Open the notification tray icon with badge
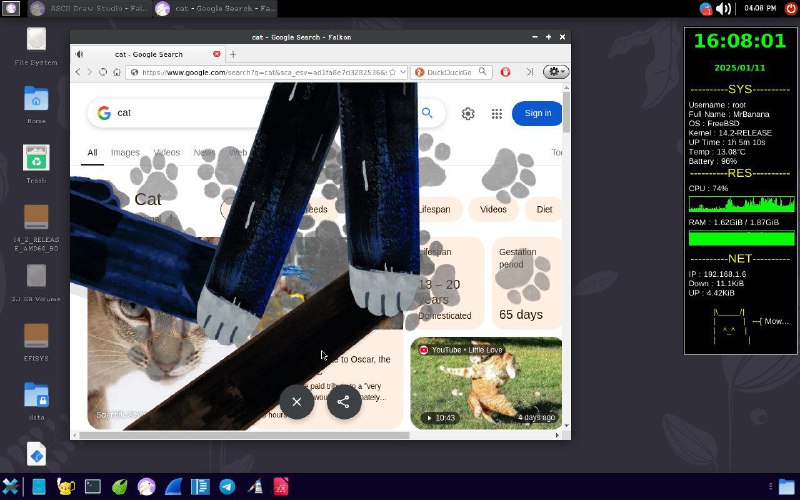Viewport: 800px width, 500px height. pos(706,8)
